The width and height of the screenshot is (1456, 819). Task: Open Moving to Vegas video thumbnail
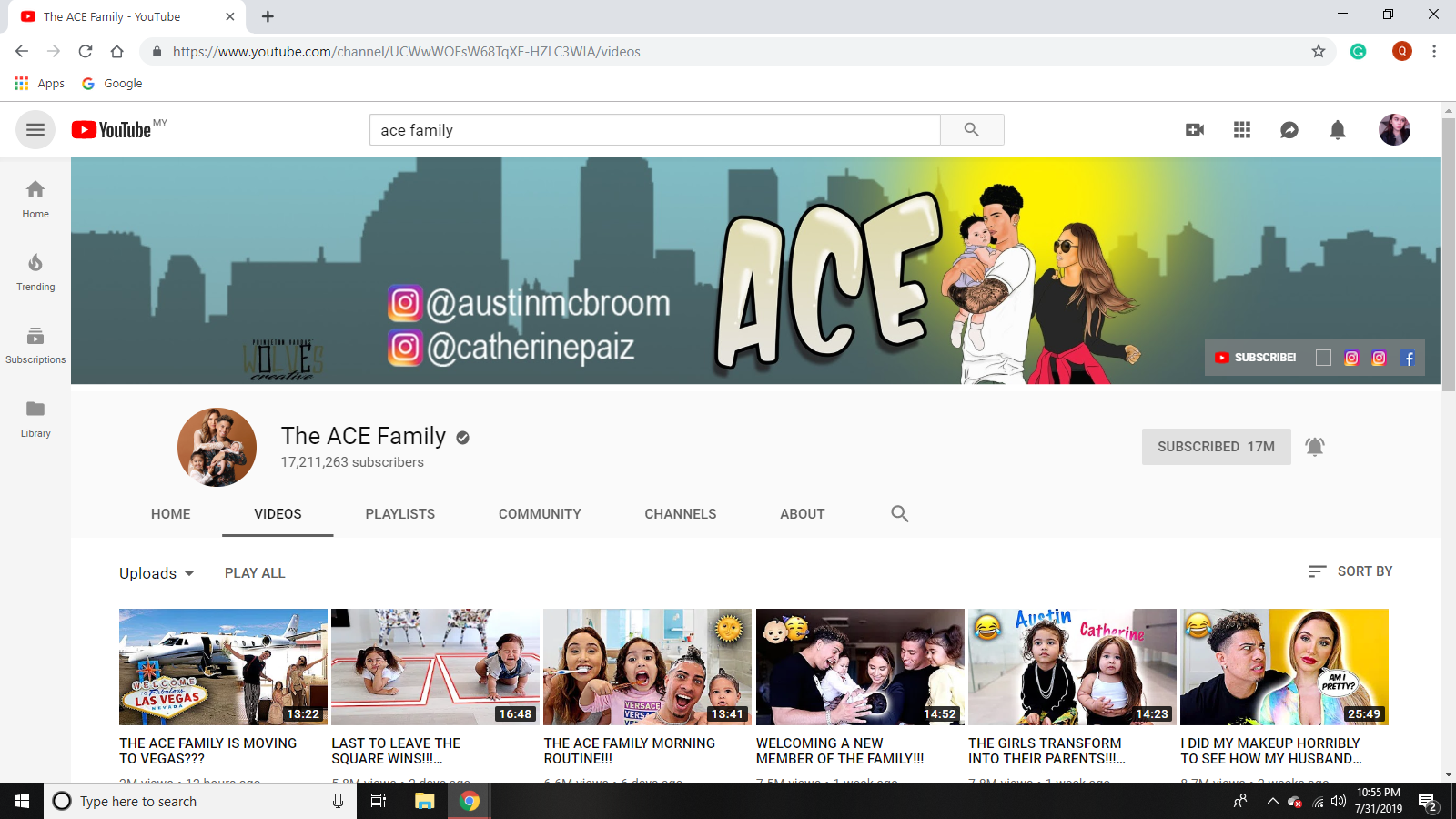(x=223, y=667)
